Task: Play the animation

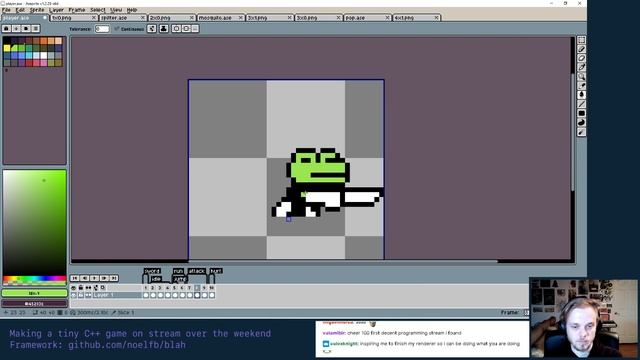Action: 94,278
